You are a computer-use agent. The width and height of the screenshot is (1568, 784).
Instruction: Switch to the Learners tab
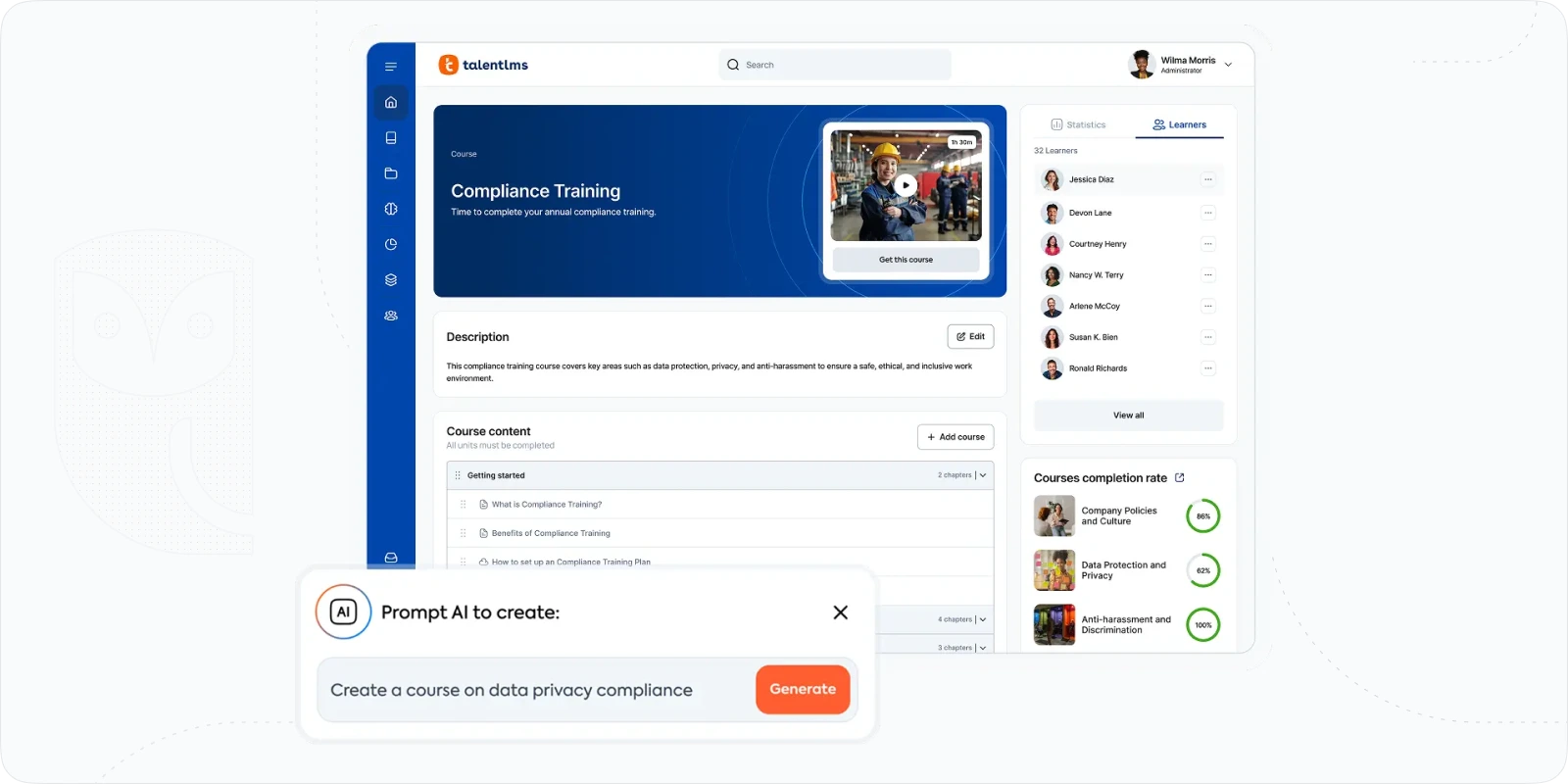click(1179, 124)
